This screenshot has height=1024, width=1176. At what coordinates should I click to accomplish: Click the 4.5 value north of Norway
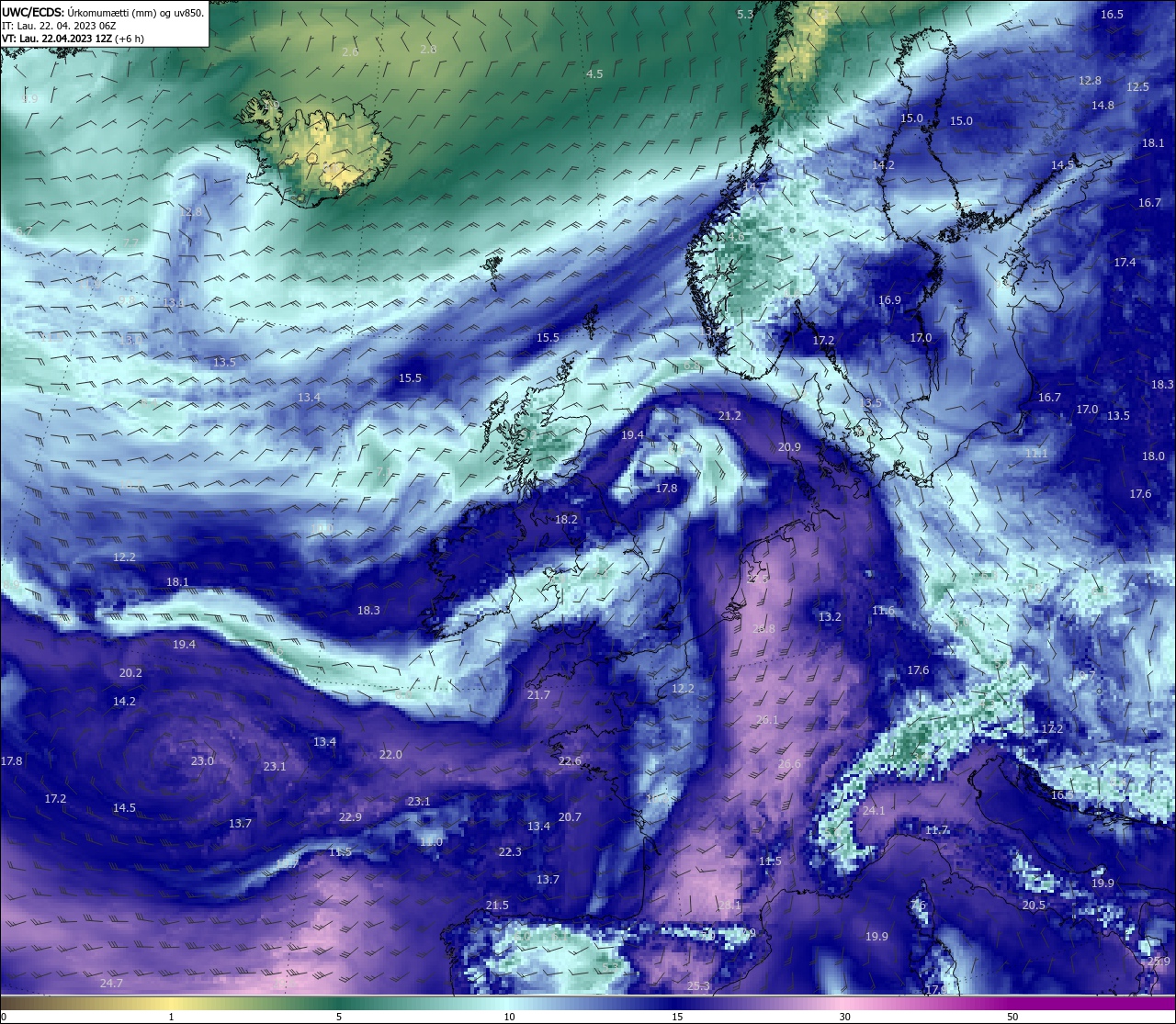coord(594,73)
